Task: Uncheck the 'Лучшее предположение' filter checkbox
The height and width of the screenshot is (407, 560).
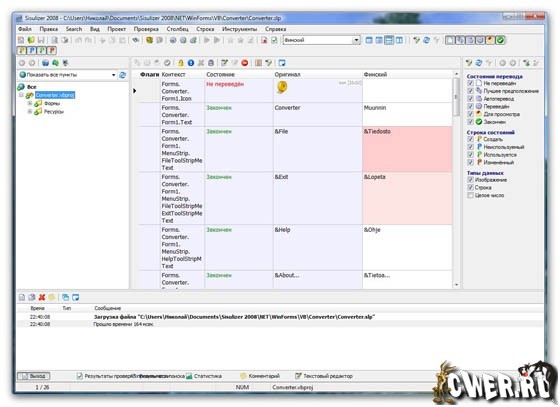Action: (x=470, y=91)
